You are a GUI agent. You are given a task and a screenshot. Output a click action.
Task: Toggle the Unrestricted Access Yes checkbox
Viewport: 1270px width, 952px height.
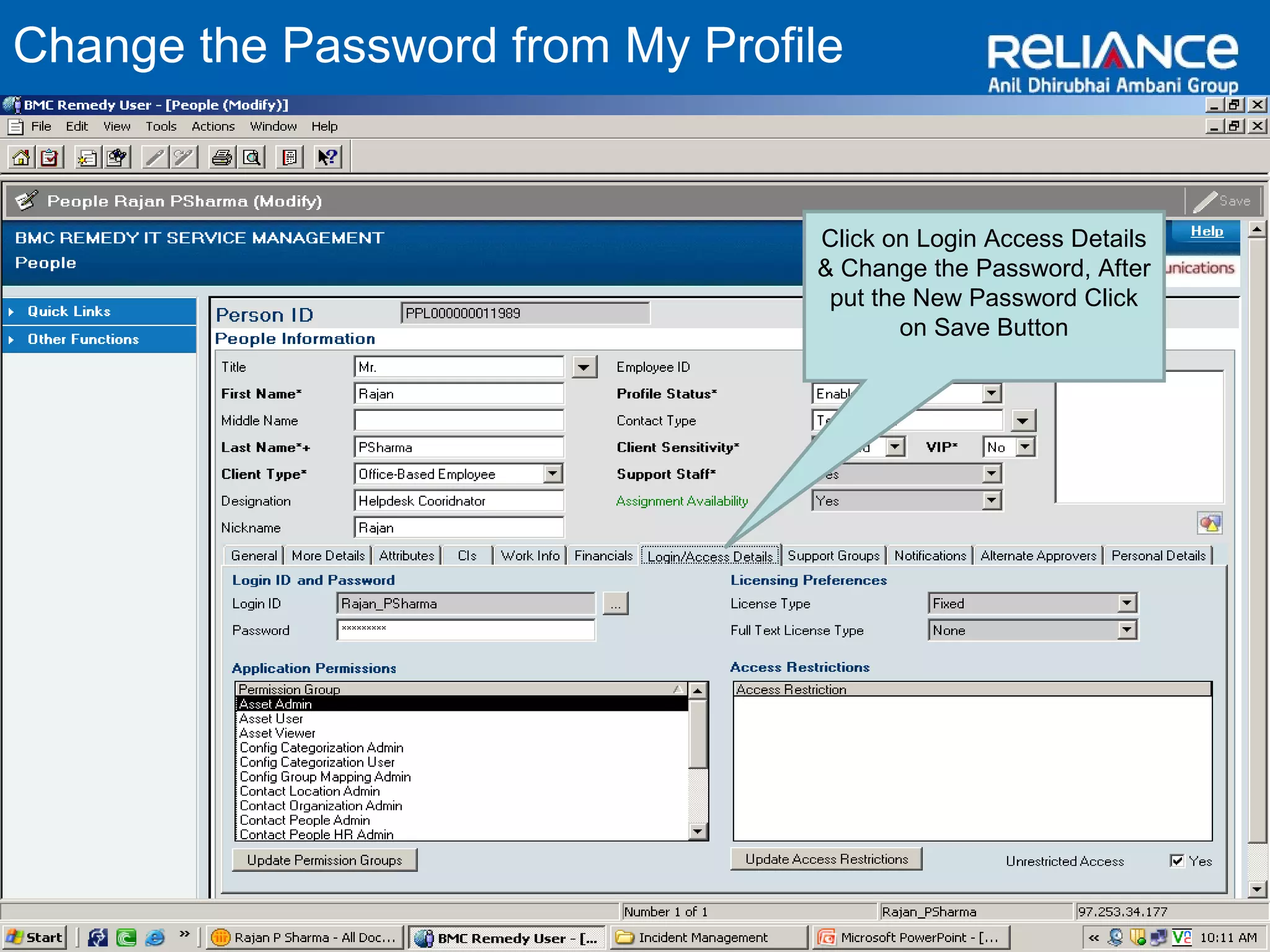[1177, 861]
